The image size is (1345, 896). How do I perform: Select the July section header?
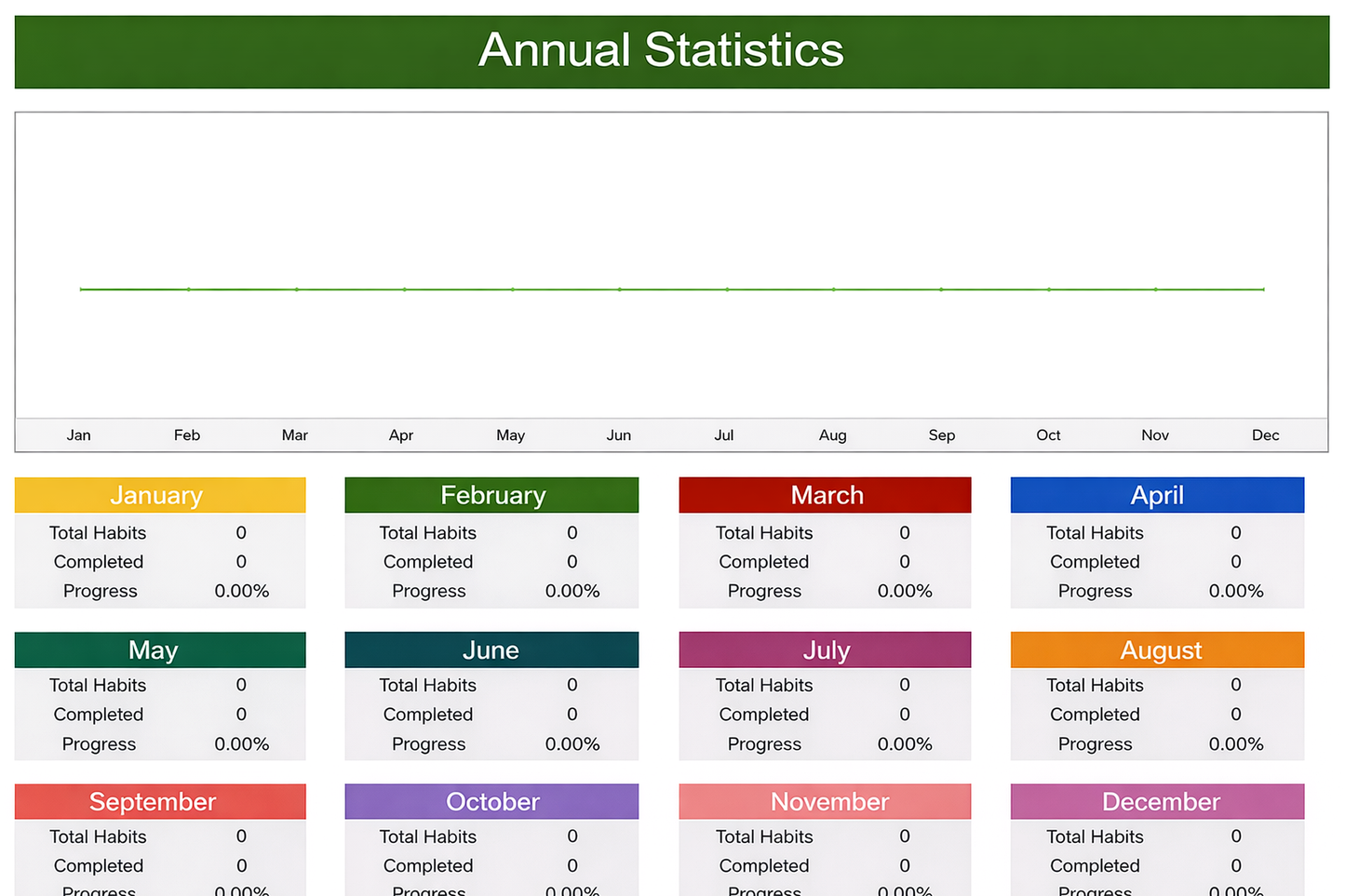tap(825, 649)
